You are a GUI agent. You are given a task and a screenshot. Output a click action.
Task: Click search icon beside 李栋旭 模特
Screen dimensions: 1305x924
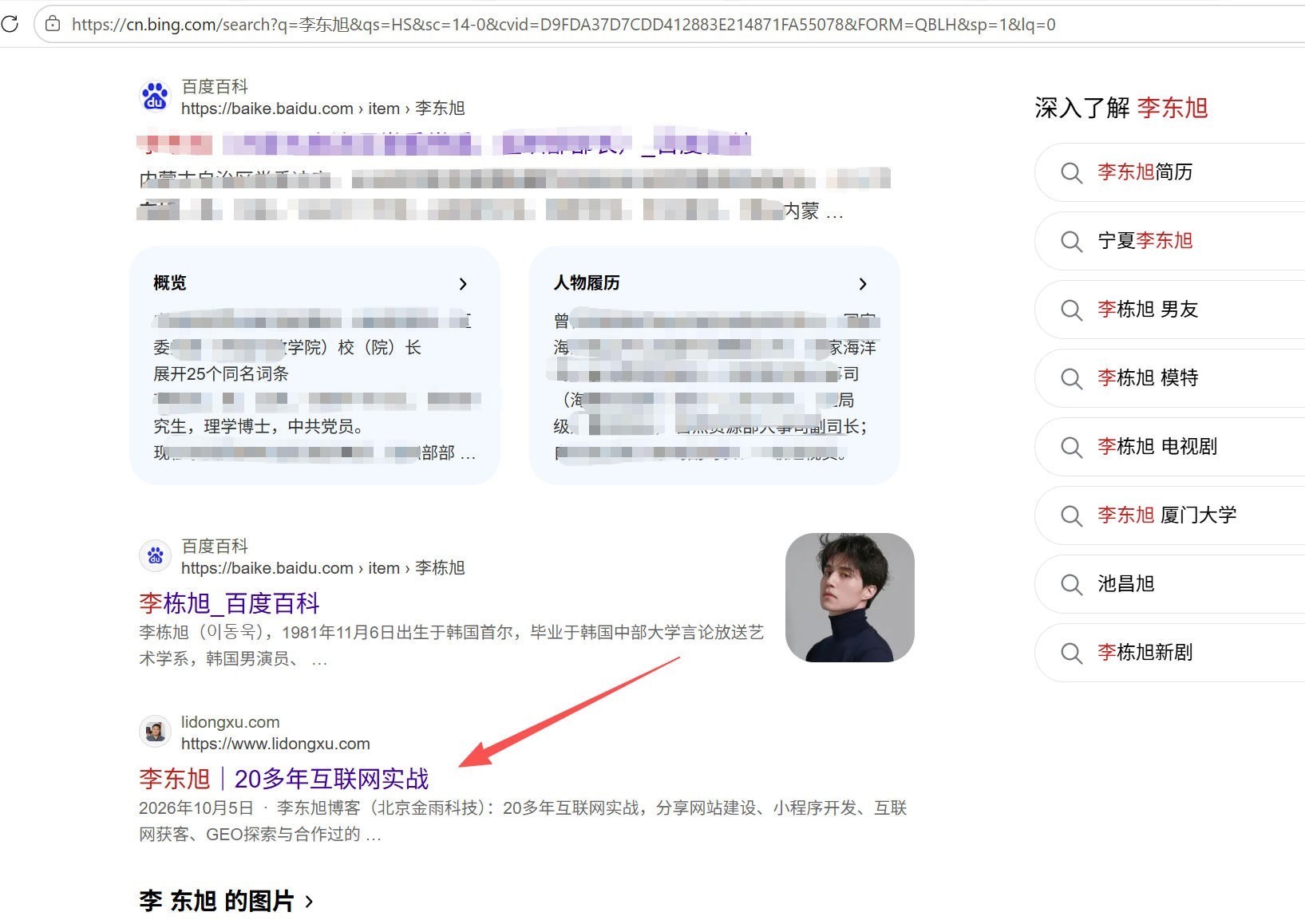[1071, 378]
